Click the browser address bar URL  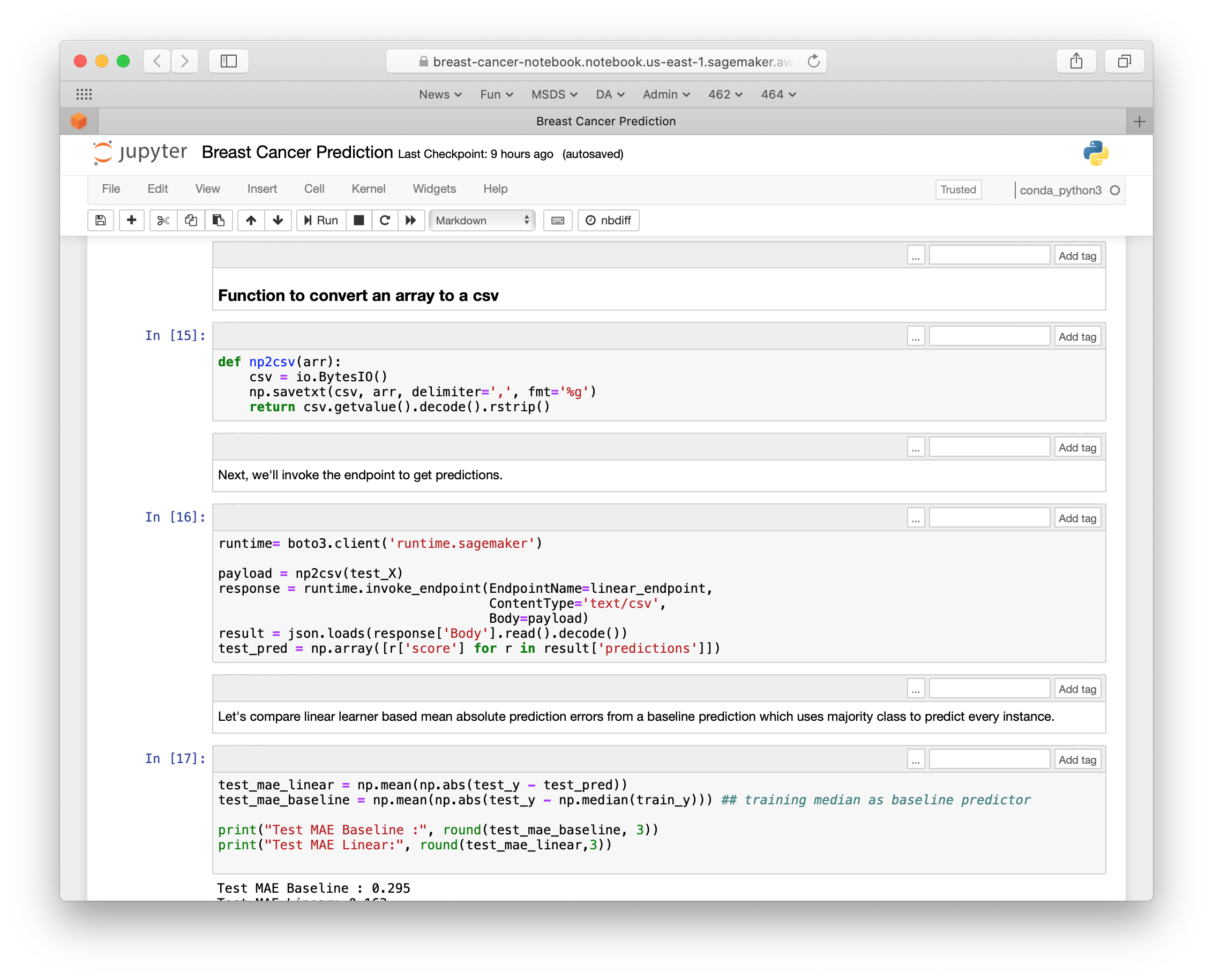[x=606, y=61]
